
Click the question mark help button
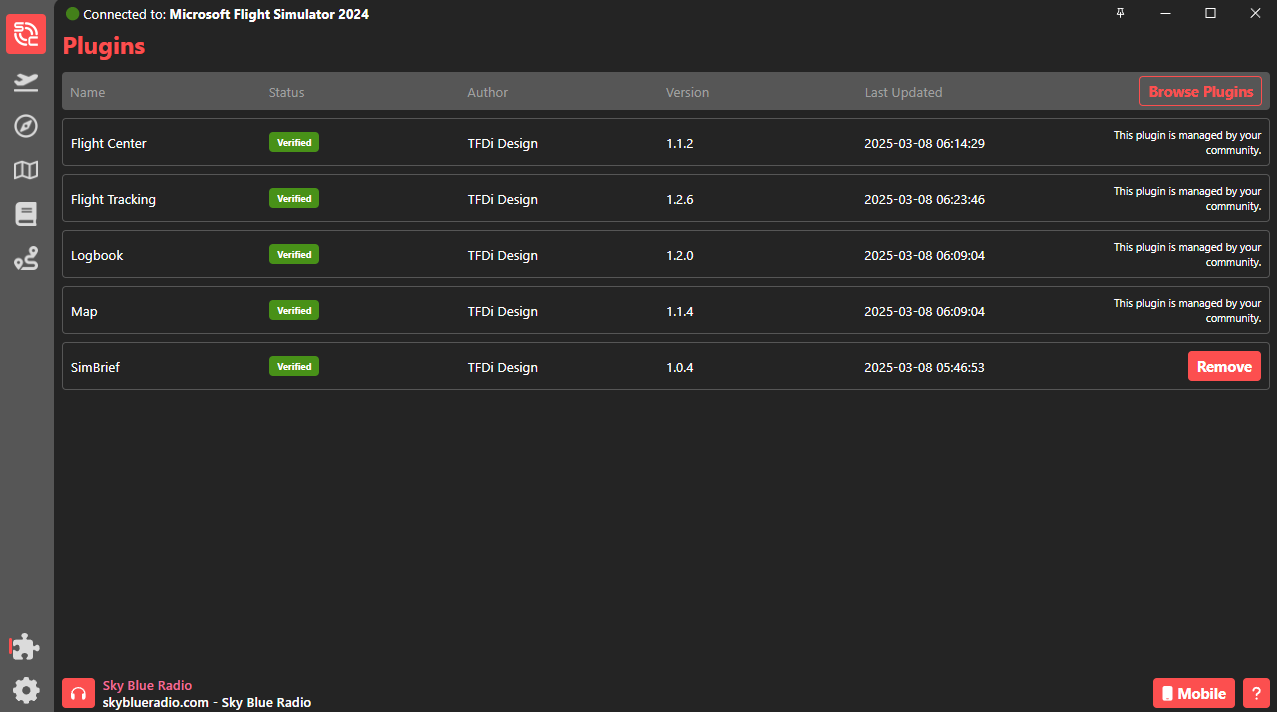pos(1256,694)
